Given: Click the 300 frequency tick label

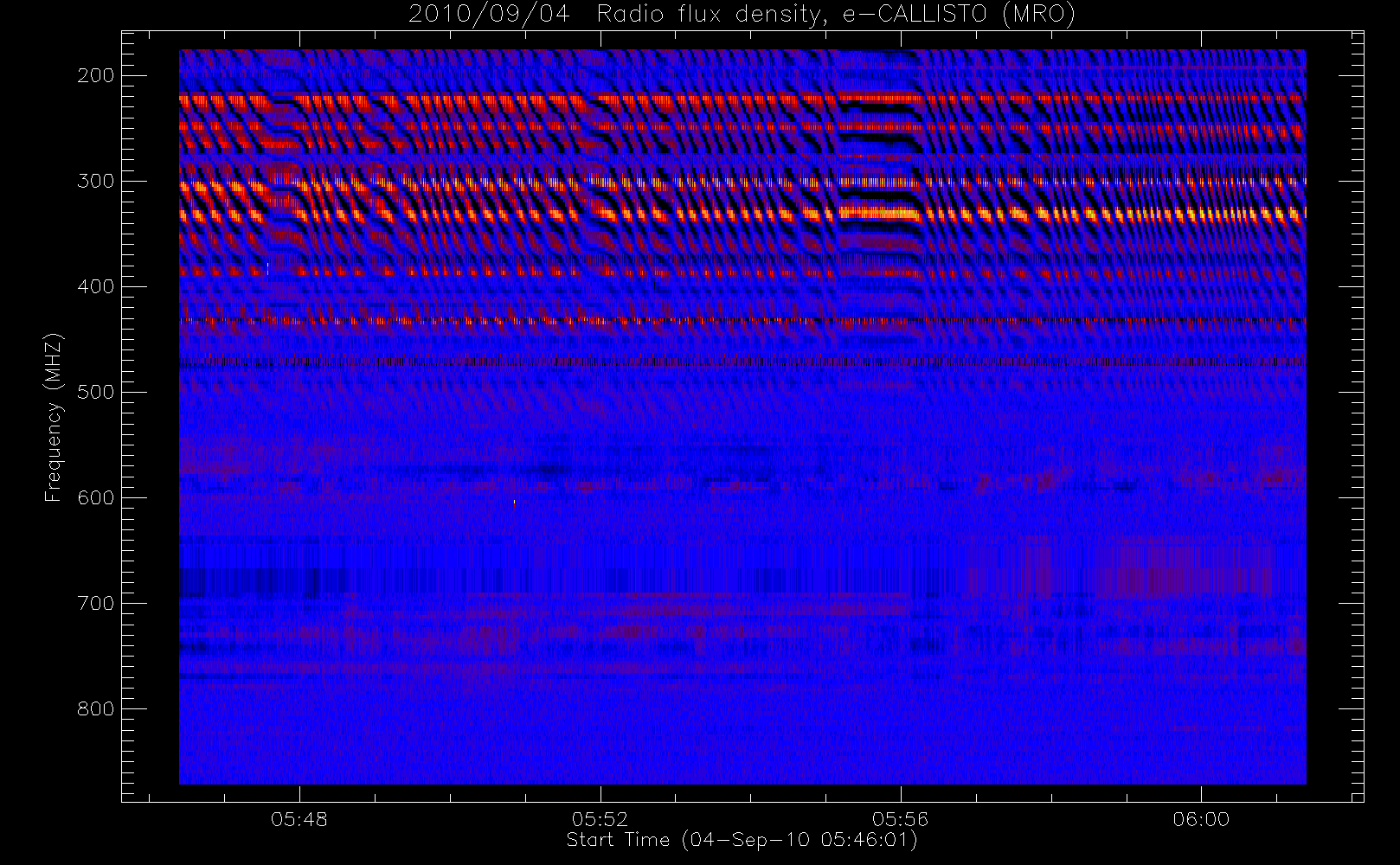Looking at the screenshot, I should 95,181.
